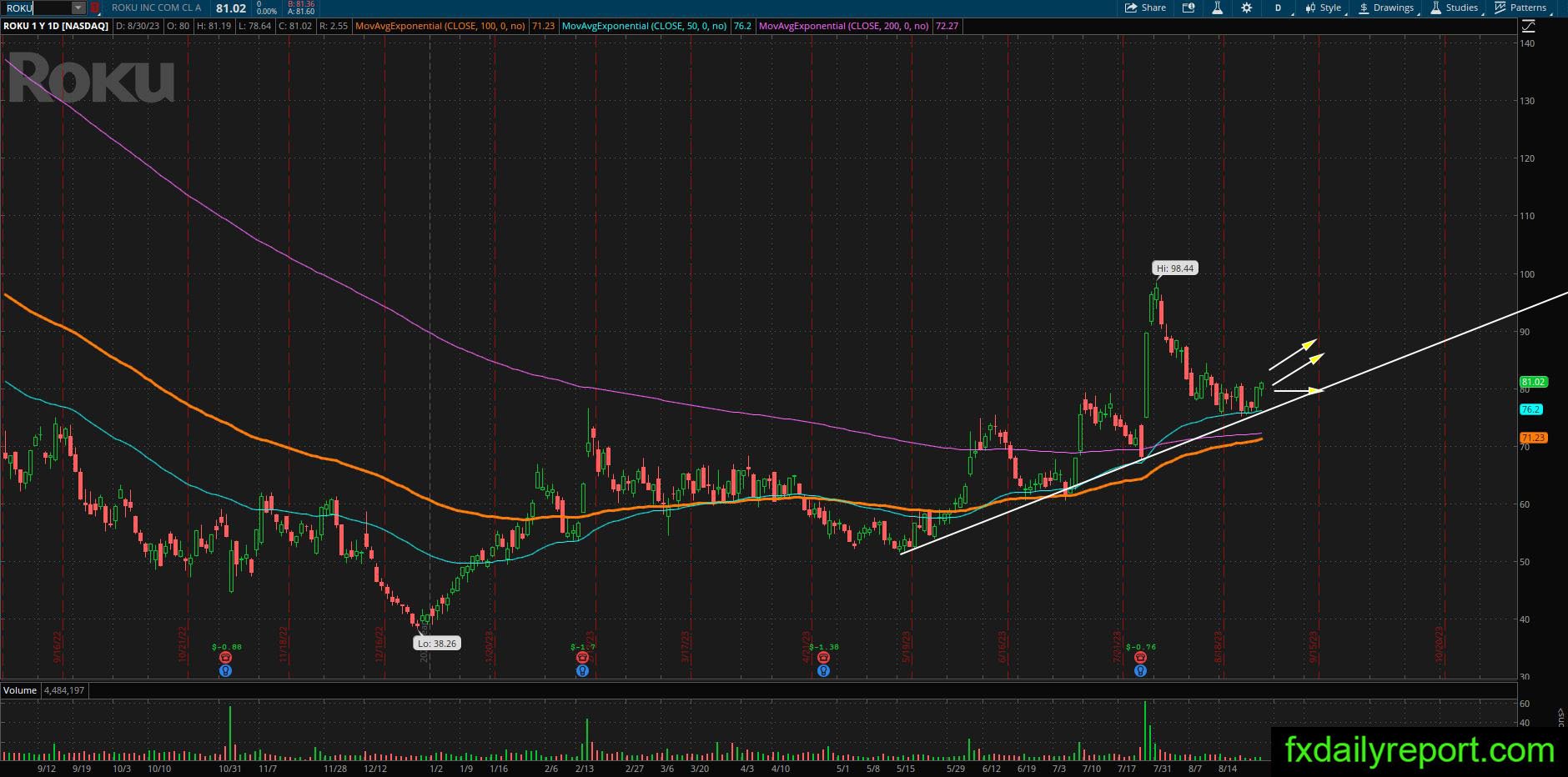The image size is (1568, 777).
Task: Open the flask icon left of the gear
Action: [x=1218, y=8]
